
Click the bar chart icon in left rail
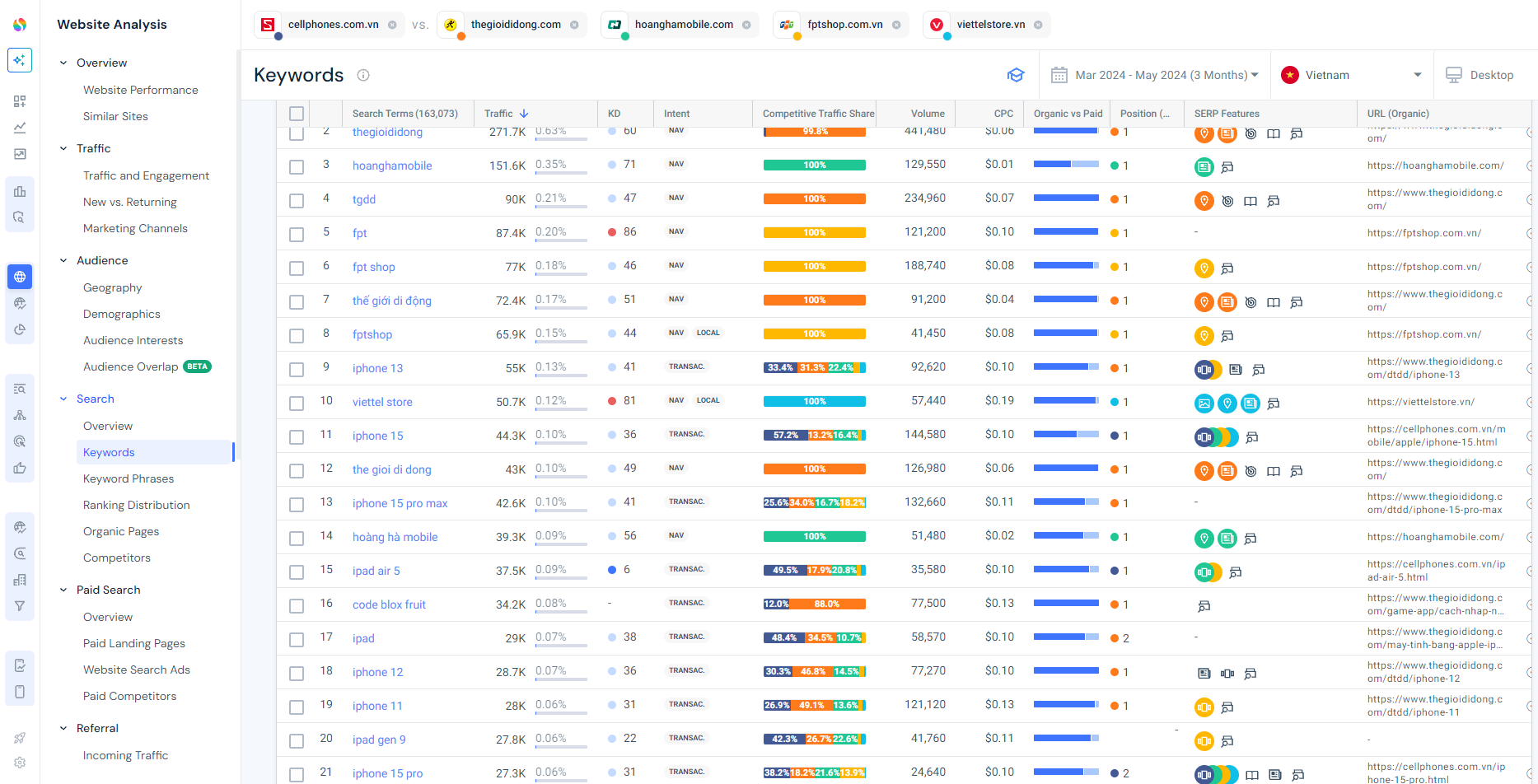point(20,191)
